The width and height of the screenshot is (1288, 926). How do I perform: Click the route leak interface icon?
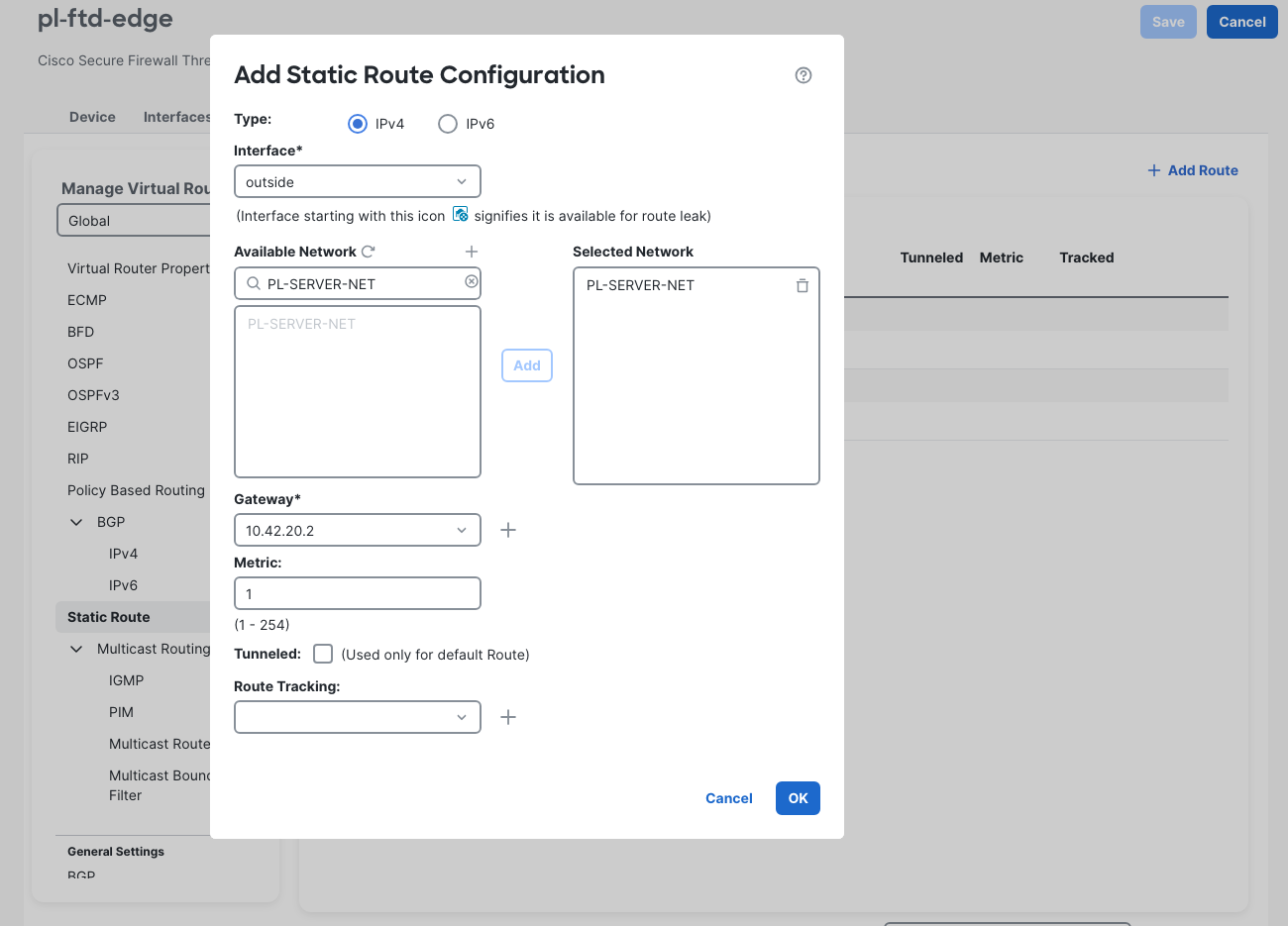pyautogui.click(x=461, y=214)
